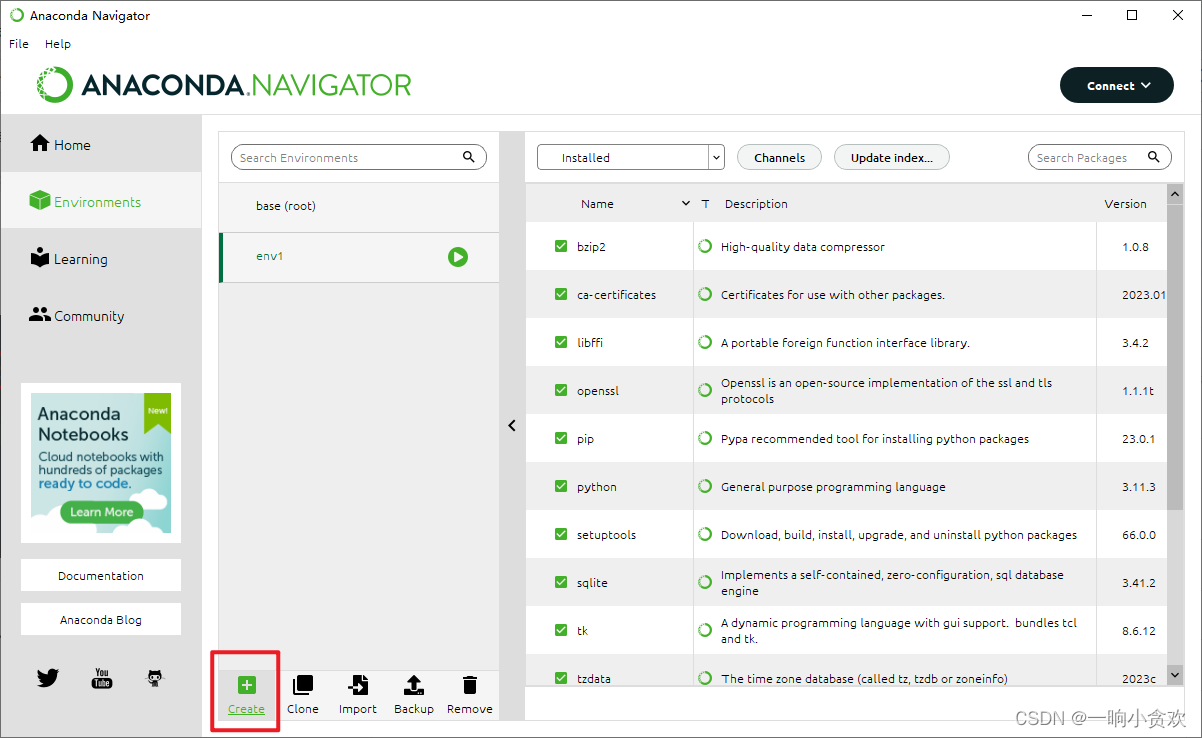Click the Search Environments magnifier icon
This screenshot has height=738, width=1202.
(469, 157)
